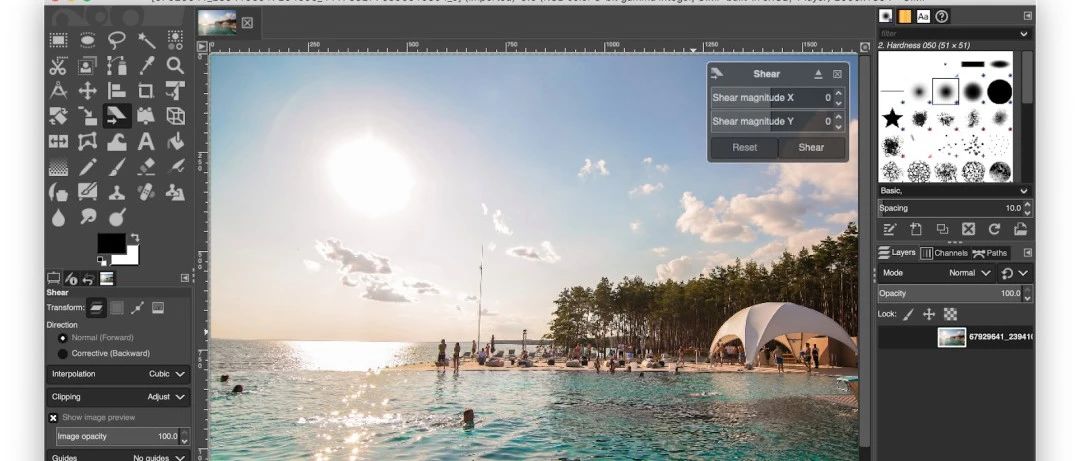Open the tool options tab menu arrow
The width and height of the screenshot is (1080, 461).
point(185,278)
